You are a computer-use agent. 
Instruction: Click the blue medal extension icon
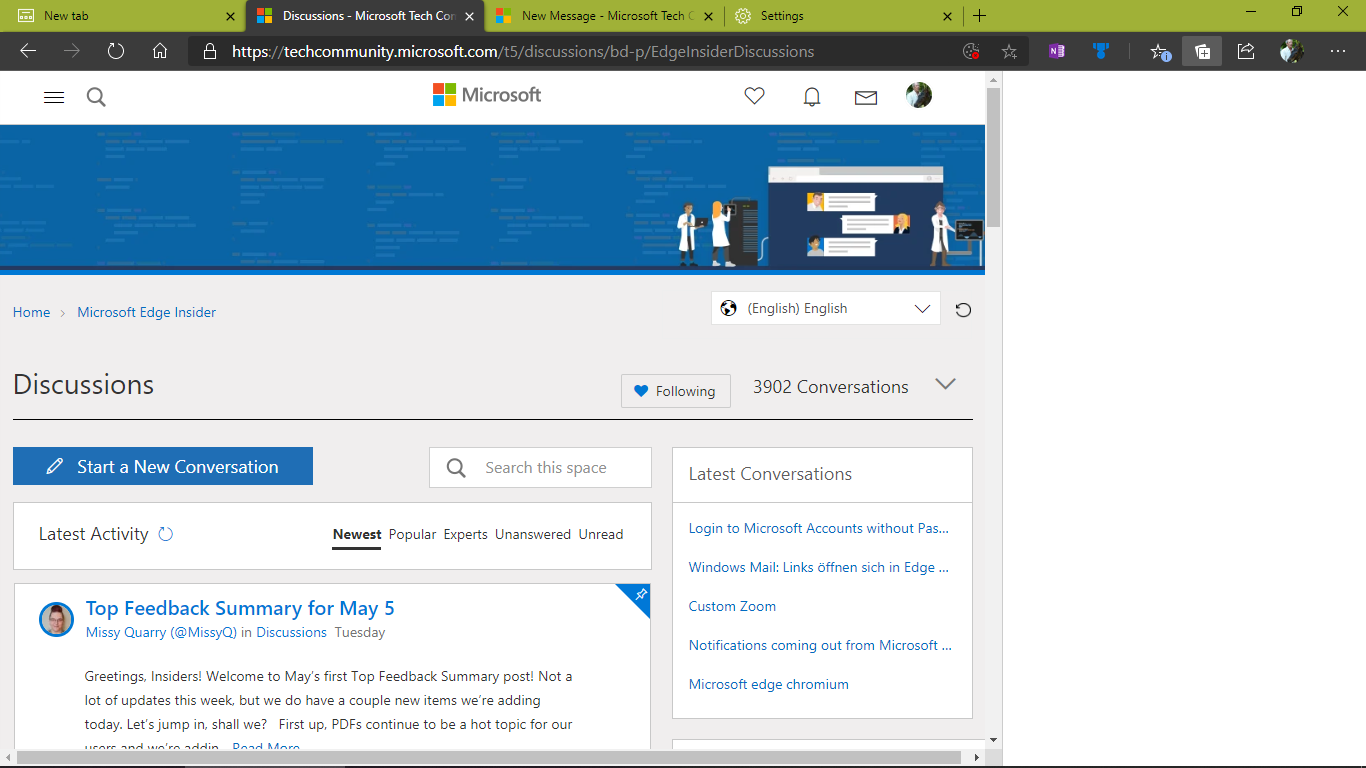1102,51
